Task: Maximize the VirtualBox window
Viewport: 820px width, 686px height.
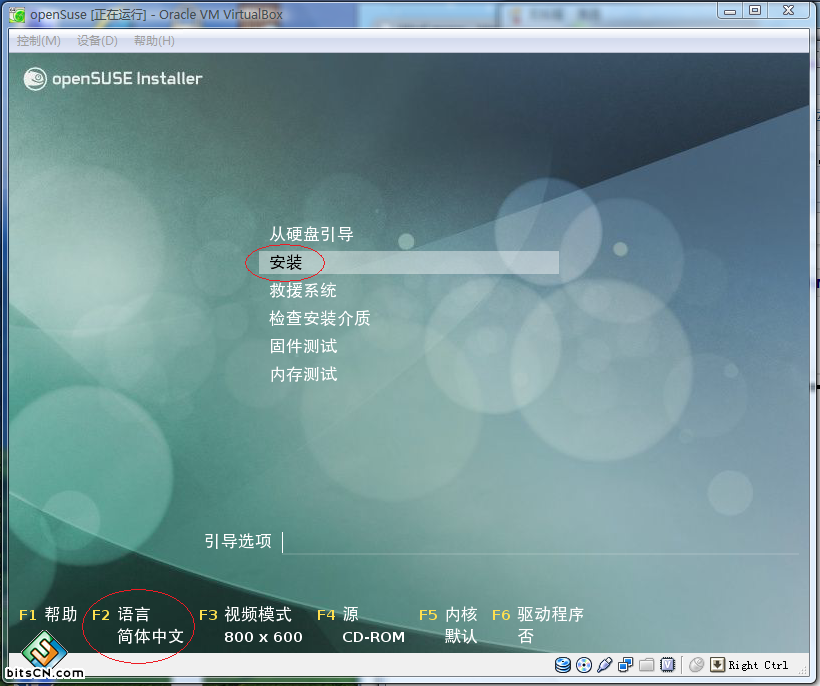Action: pos(755,11)
